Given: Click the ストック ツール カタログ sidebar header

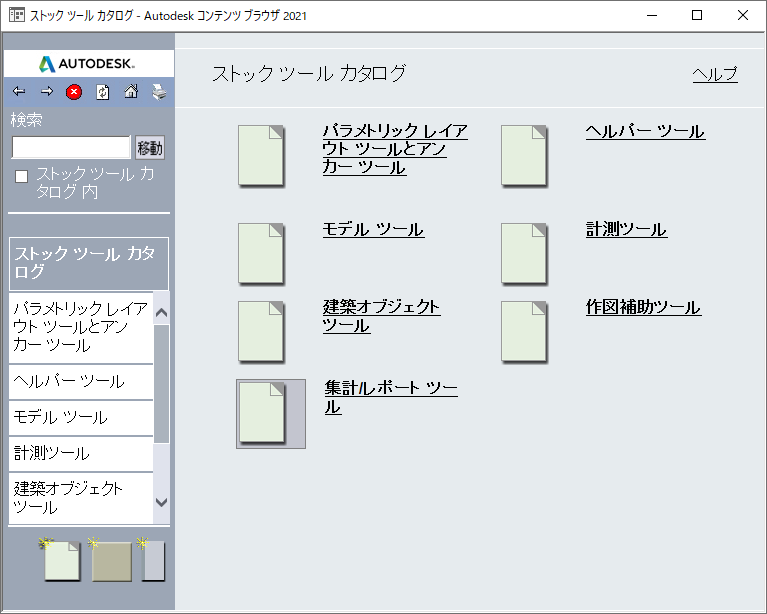Looking at the screenshot, I should pyautogui.click(x=89, y=263).
